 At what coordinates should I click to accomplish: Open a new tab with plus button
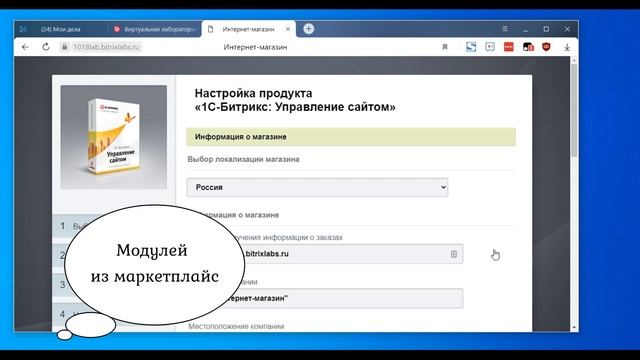309,29
